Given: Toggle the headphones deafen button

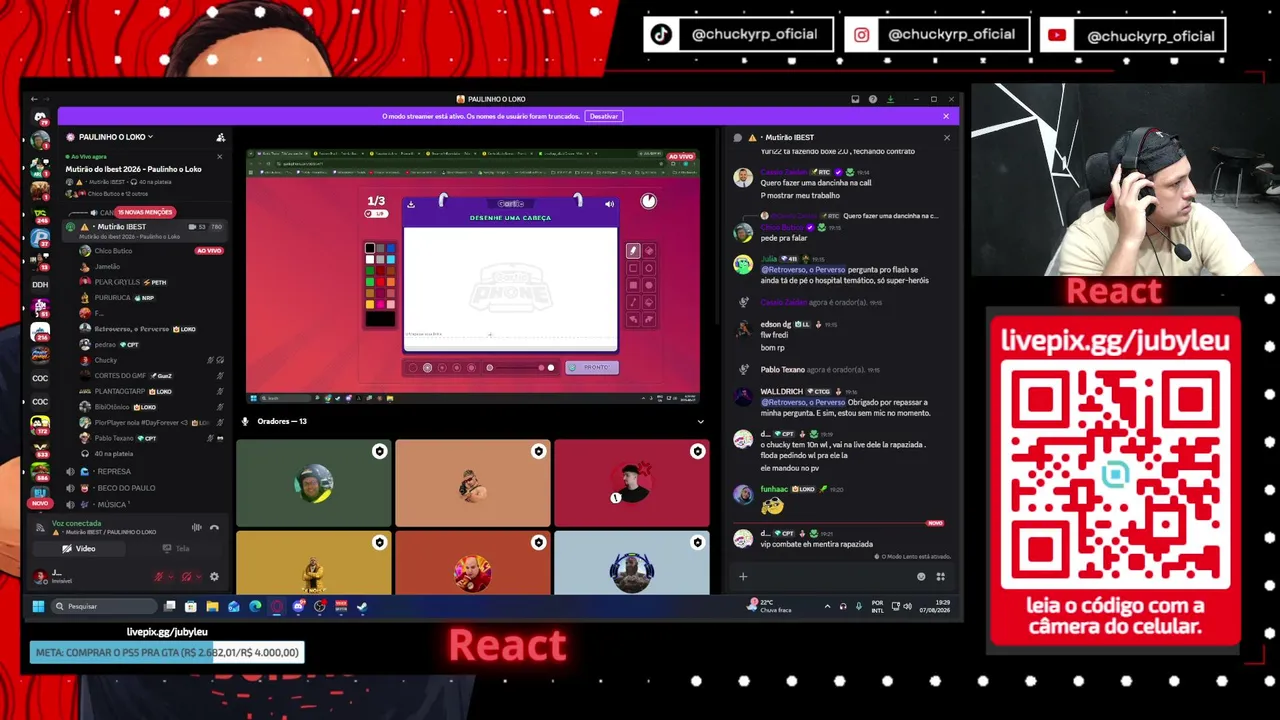Looking at the screenshot, I should [x=186, y=577].
